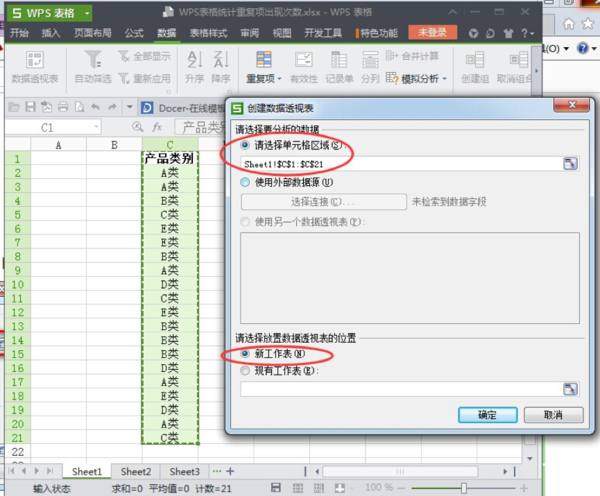Open the 公式 ribbon tab
This screenshot has height=496, width=600.
click(134, 33)
